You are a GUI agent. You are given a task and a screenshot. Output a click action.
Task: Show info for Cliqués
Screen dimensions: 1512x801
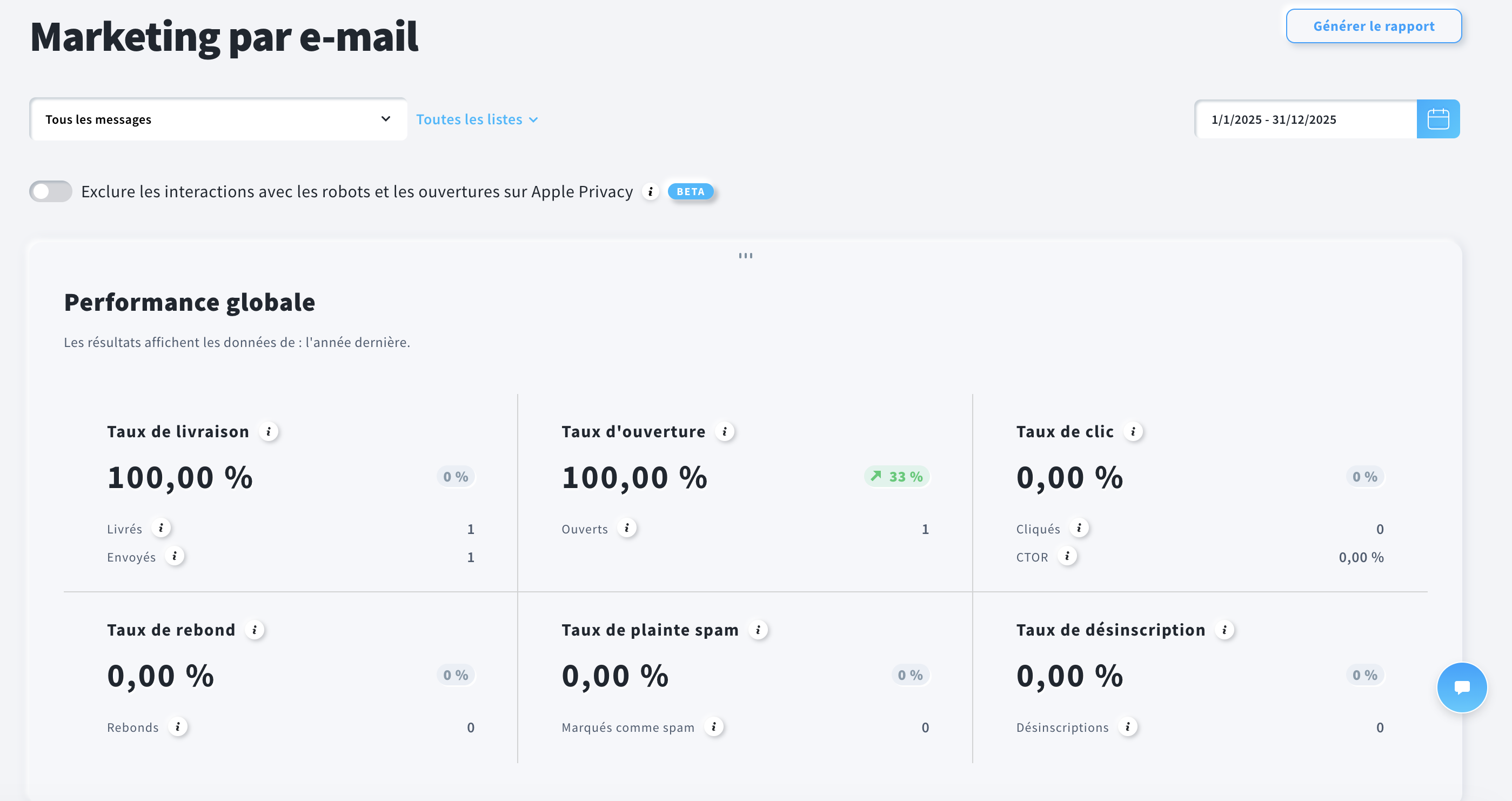1079,528
